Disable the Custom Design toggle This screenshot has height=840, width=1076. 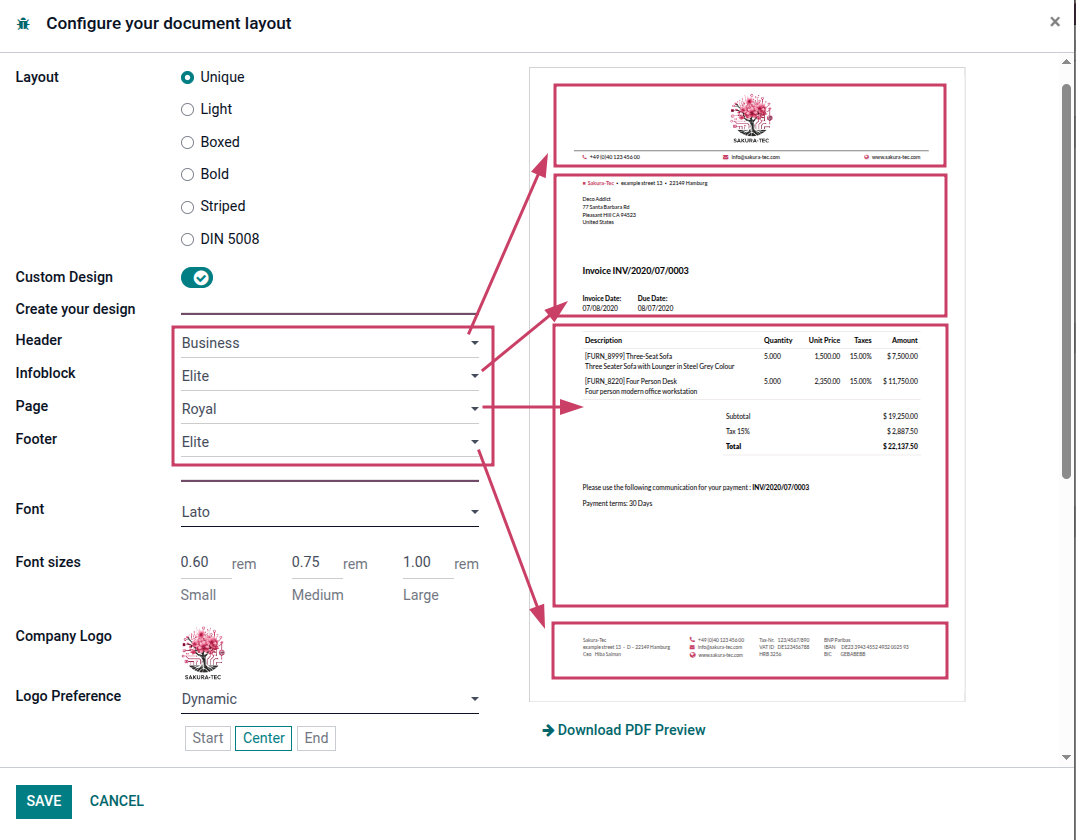197,278
